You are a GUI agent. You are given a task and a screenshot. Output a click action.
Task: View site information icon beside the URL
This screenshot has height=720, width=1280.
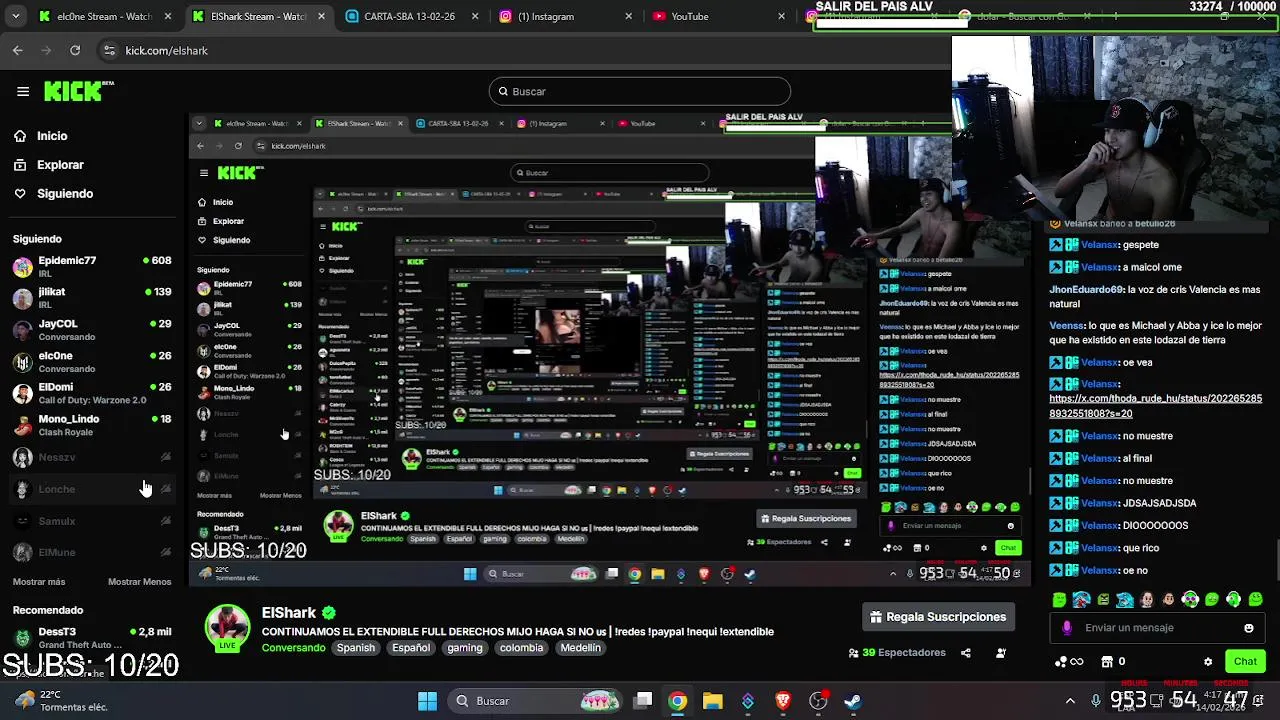tap(110, 50)
